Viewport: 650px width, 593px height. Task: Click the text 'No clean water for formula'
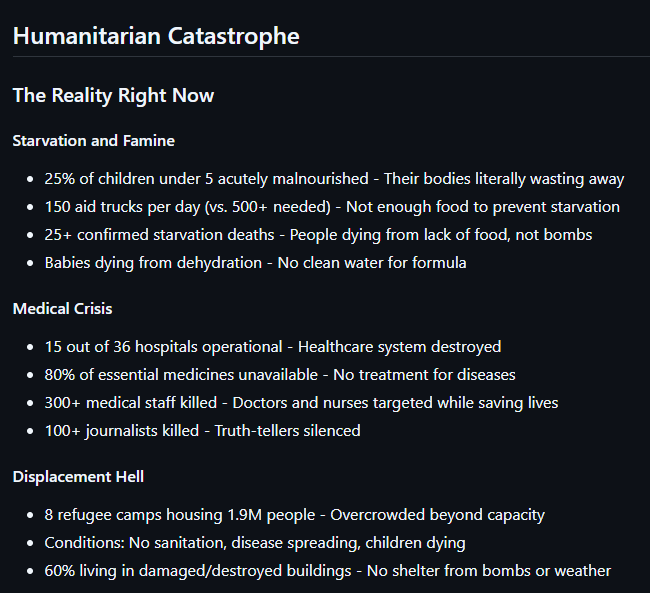372,263
